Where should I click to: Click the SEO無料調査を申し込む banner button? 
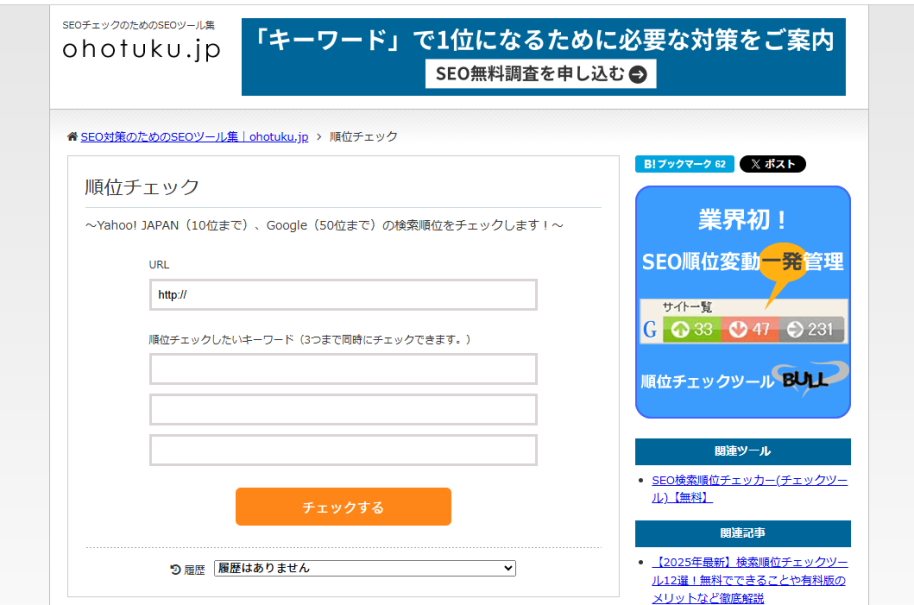click(x=541, y=73)
